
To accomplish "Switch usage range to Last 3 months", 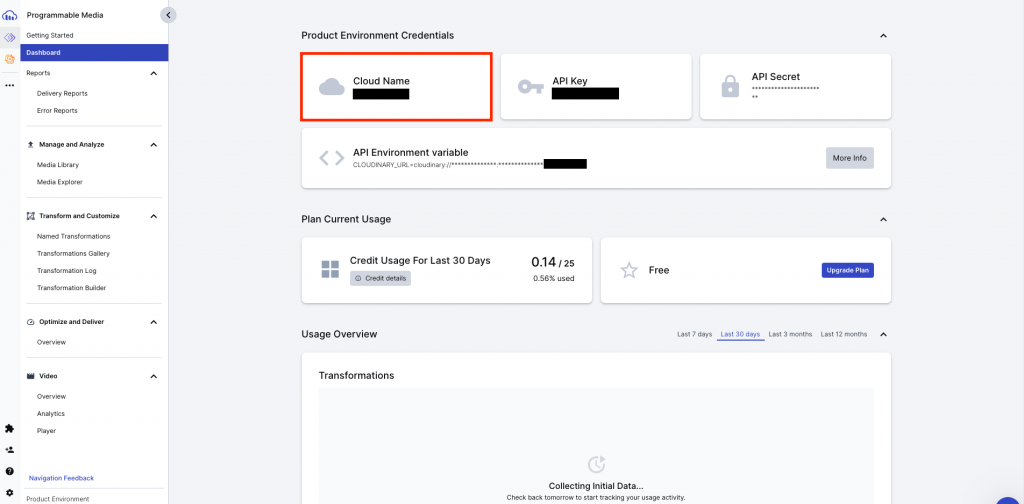I will click(x=790, y=334).
